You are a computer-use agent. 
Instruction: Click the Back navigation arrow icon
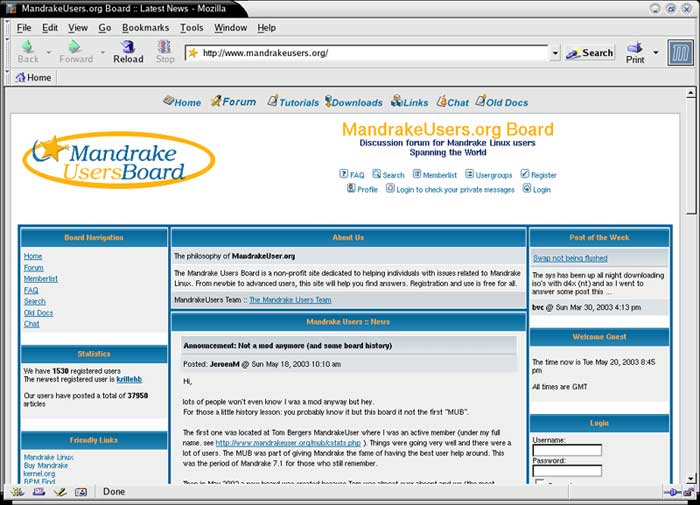tap(28, 47)
